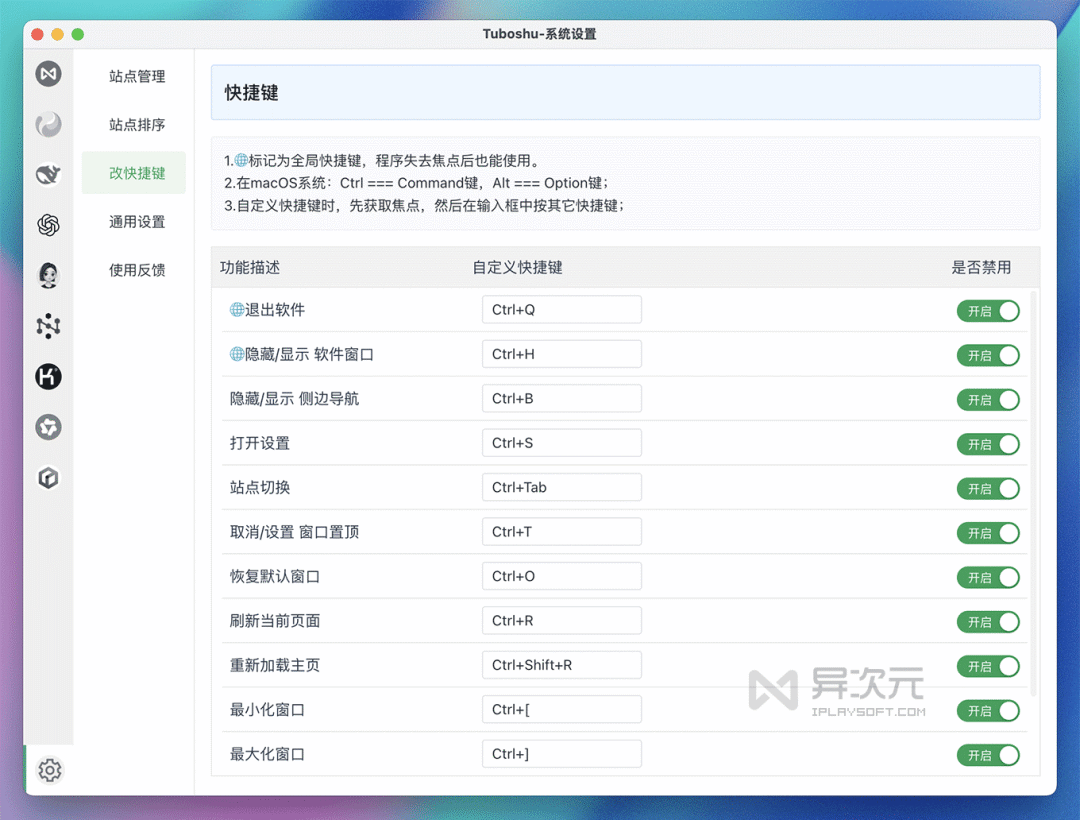
Task: Open the 站点排序 settings page
Action: [x=134, y=124]
